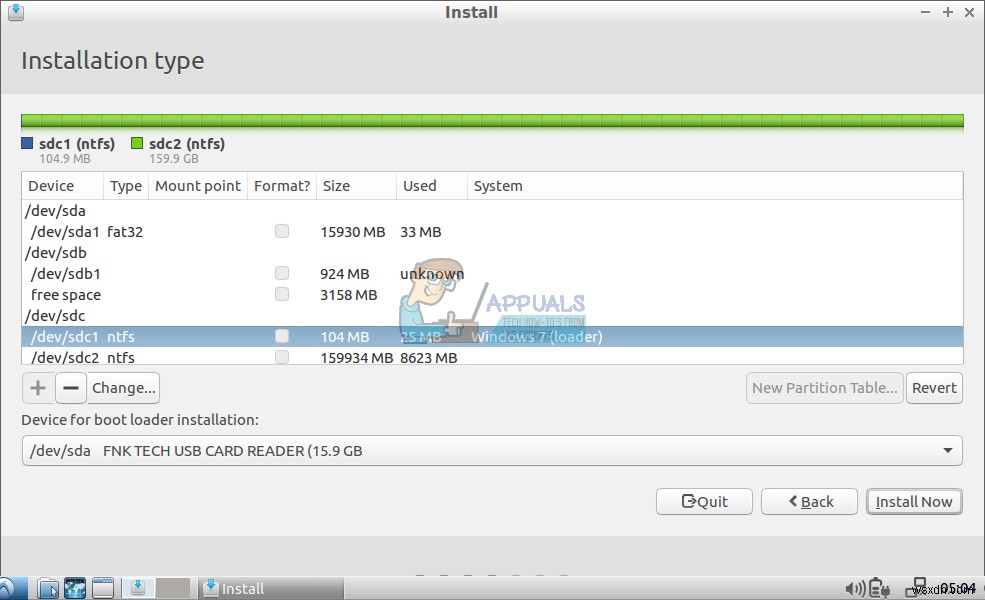Click the network icon in the system tray

tap(918, 587)
